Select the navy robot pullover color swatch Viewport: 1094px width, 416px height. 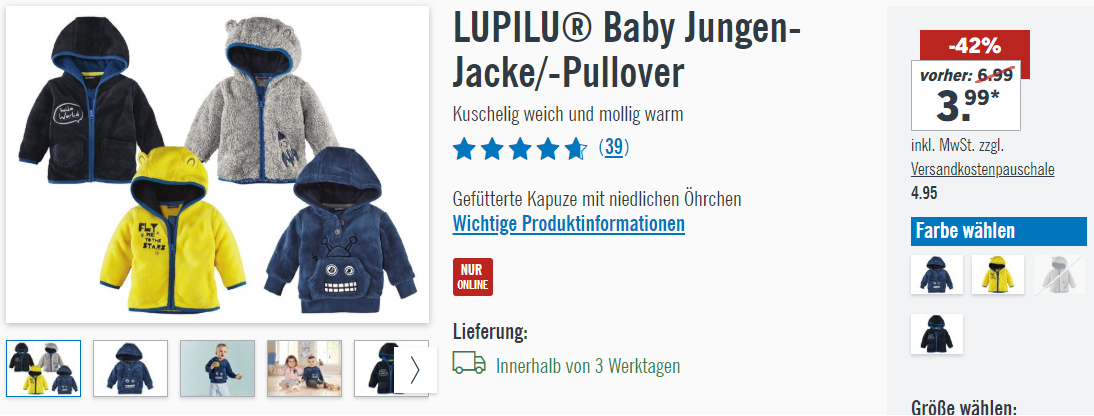(936, 274)
